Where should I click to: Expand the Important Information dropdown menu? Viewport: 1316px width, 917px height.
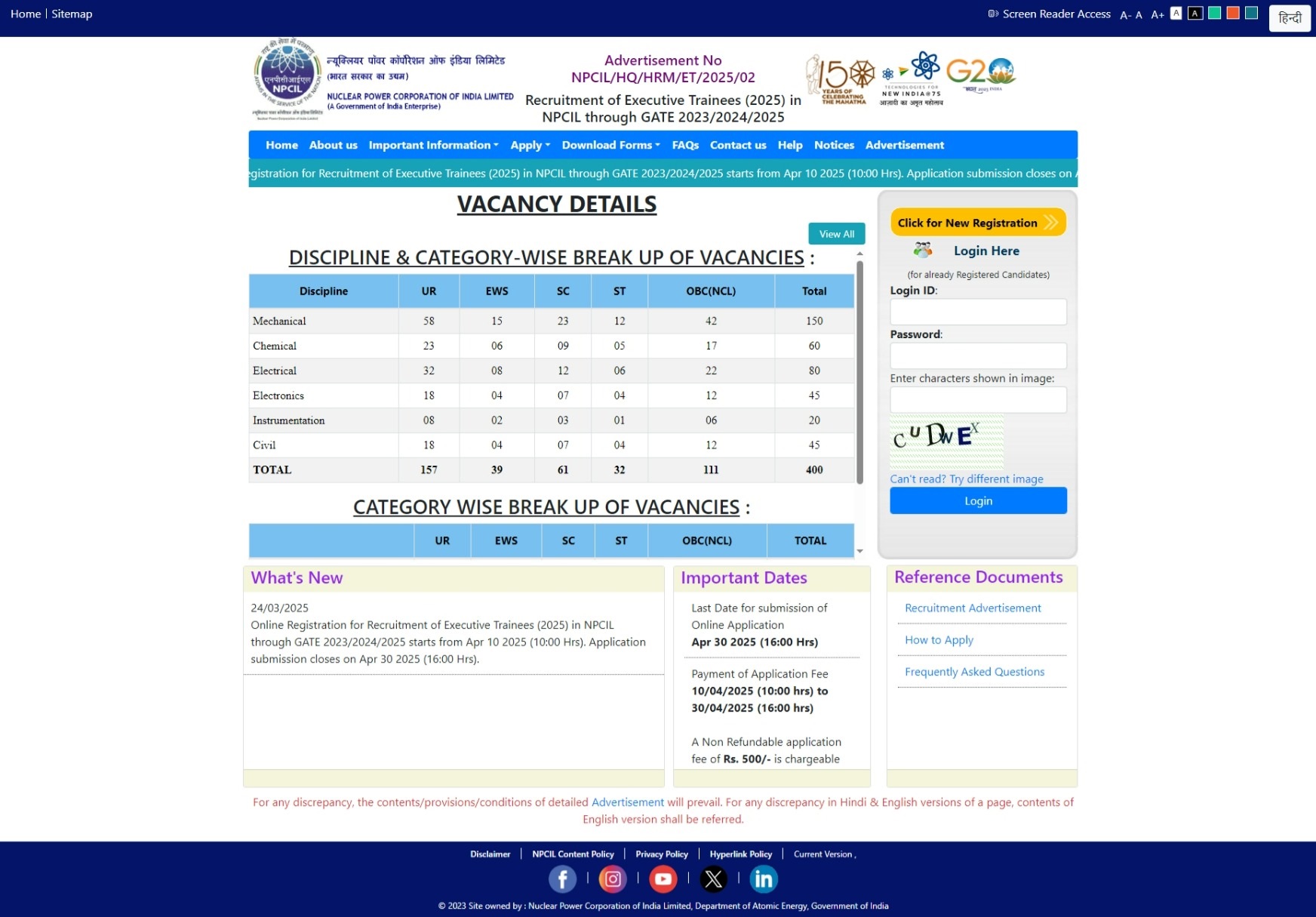coord(433,145)
